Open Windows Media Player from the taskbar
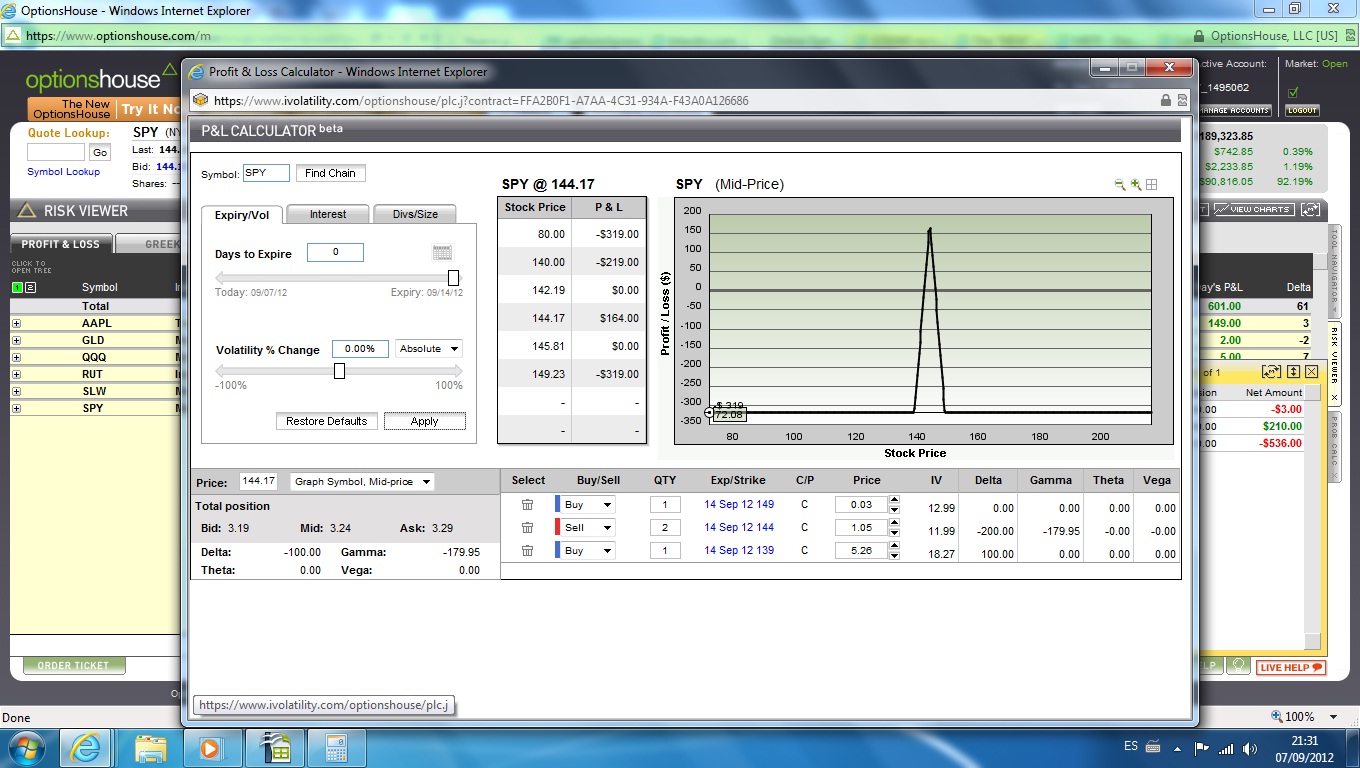This screenshot has height=768, width=1360. (x=210, y=747)
